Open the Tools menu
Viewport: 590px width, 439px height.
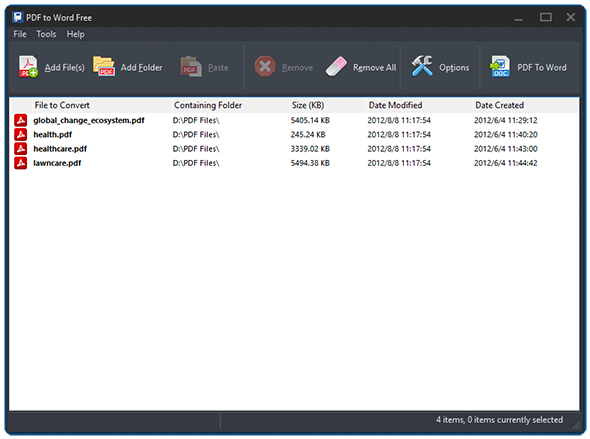point(46,34)
